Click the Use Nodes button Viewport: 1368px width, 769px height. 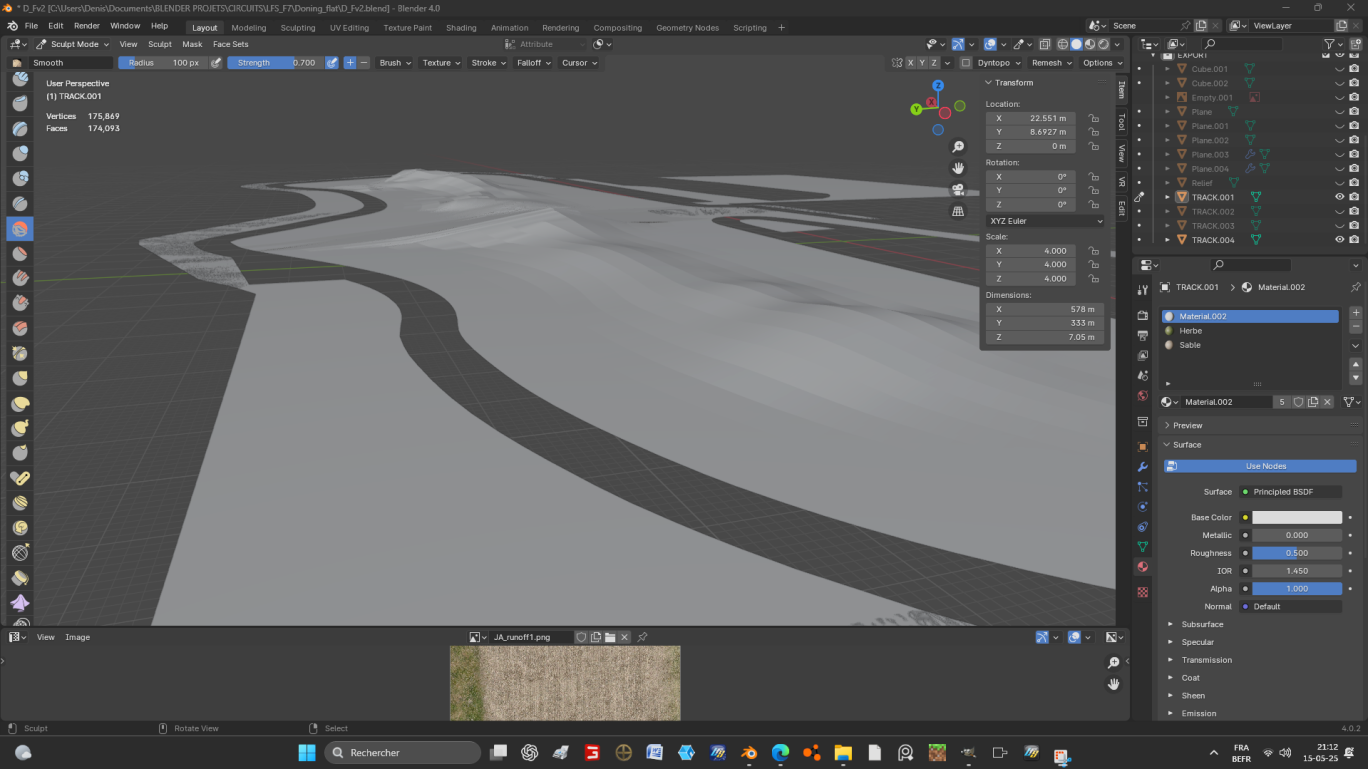pyautogui.click(x=1260, y=466)
